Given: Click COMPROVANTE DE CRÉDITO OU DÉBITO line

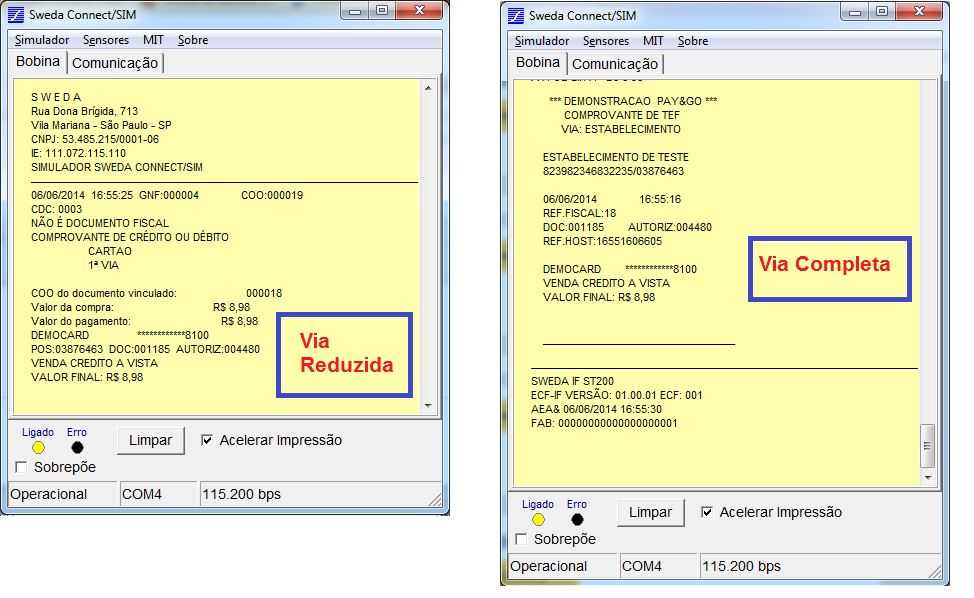Looking at the screenshot, I should tap(130, 237).
